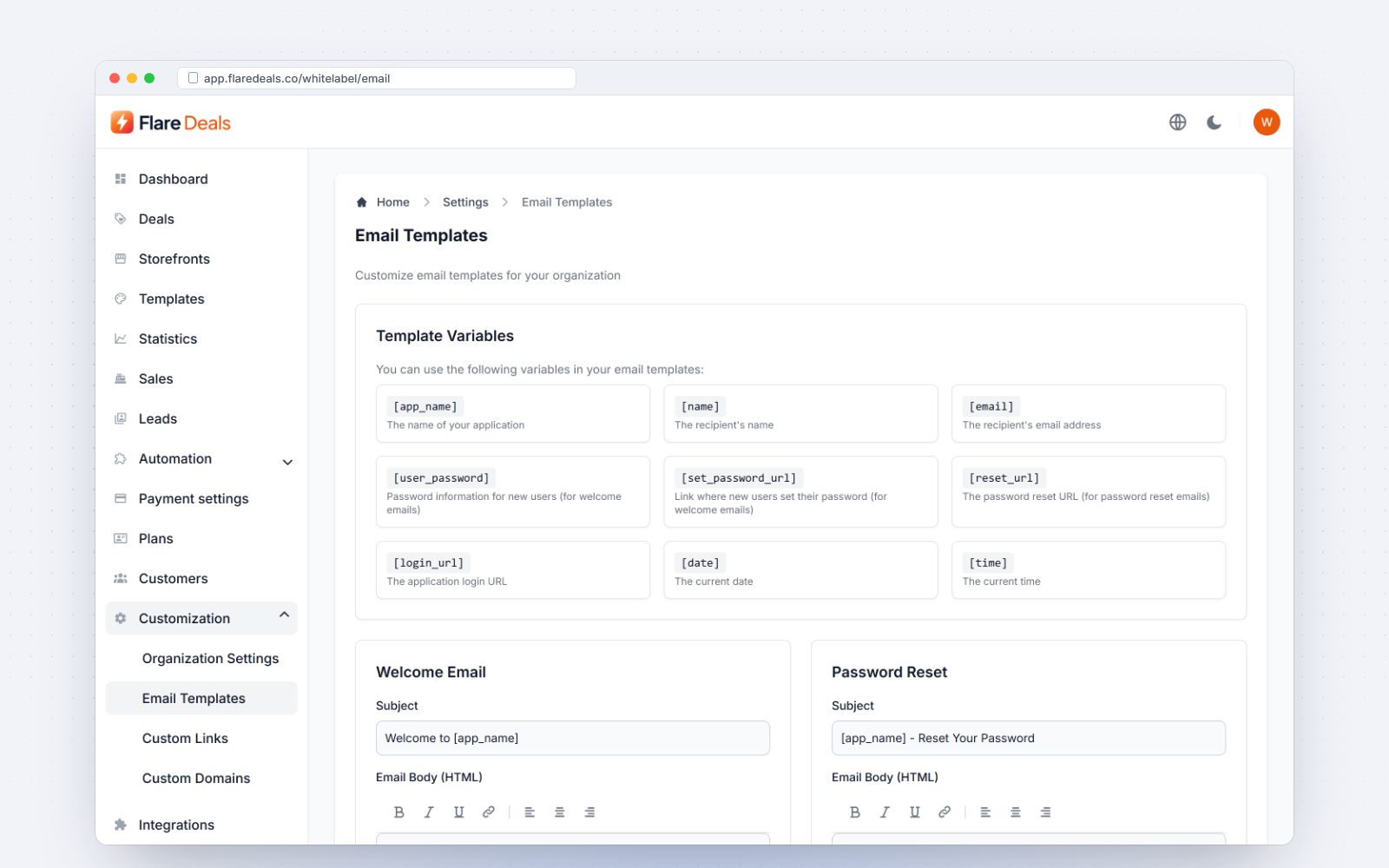Open the language globe icon

1177,122
